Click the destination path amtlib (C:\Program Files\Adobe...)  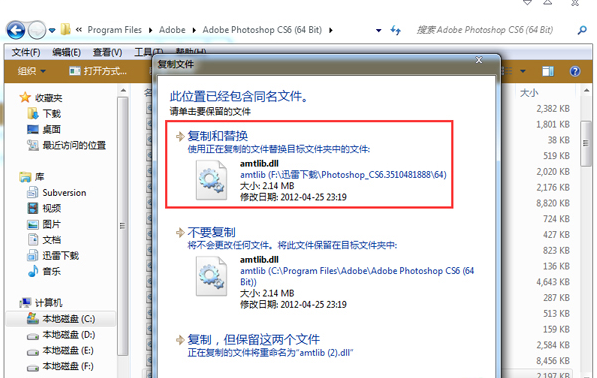[357, 276]
